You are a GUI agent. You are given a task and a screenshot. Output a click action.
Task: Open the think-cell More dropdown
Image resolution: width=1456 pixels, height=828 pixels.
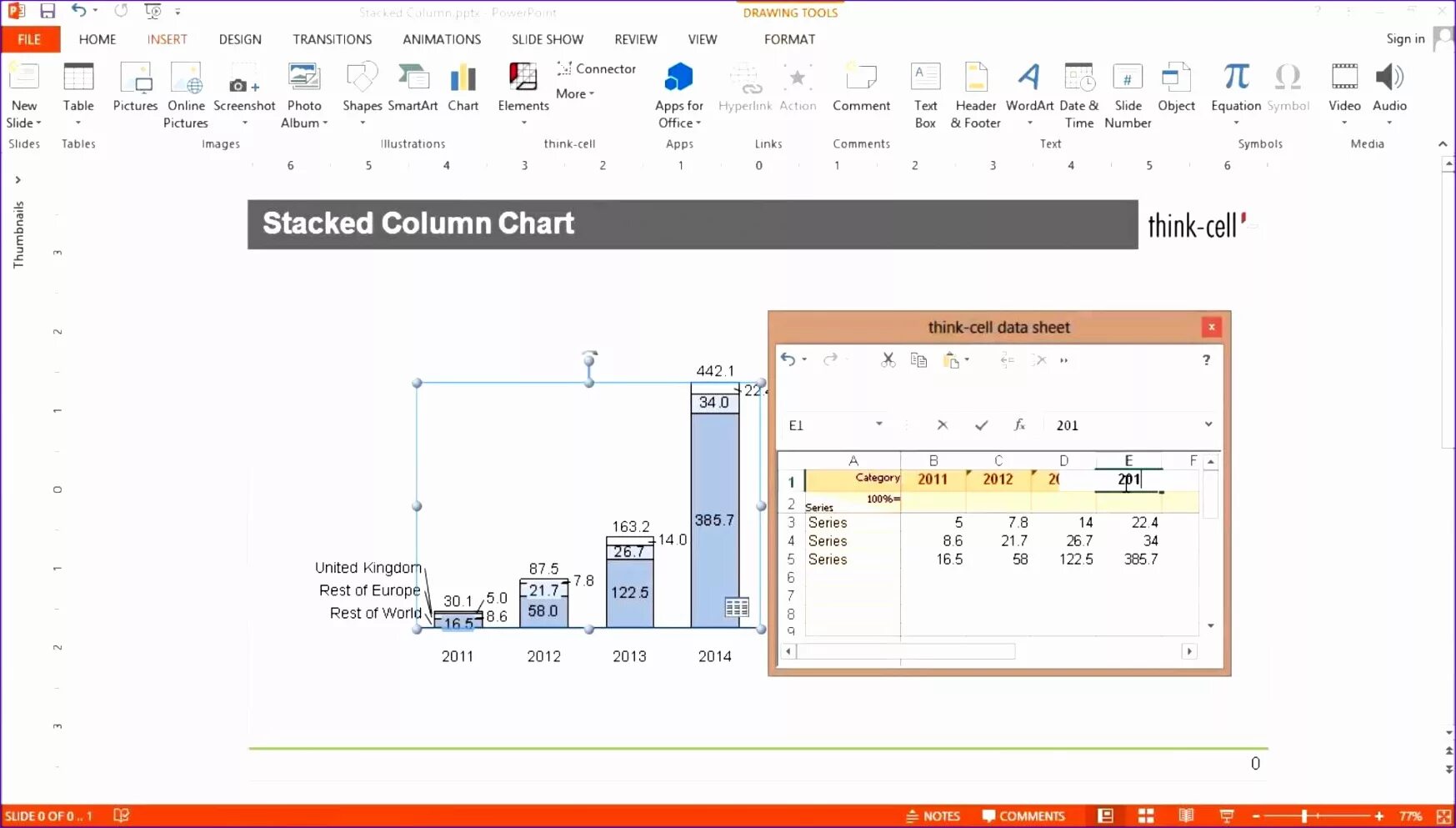(x=575, y=93)
